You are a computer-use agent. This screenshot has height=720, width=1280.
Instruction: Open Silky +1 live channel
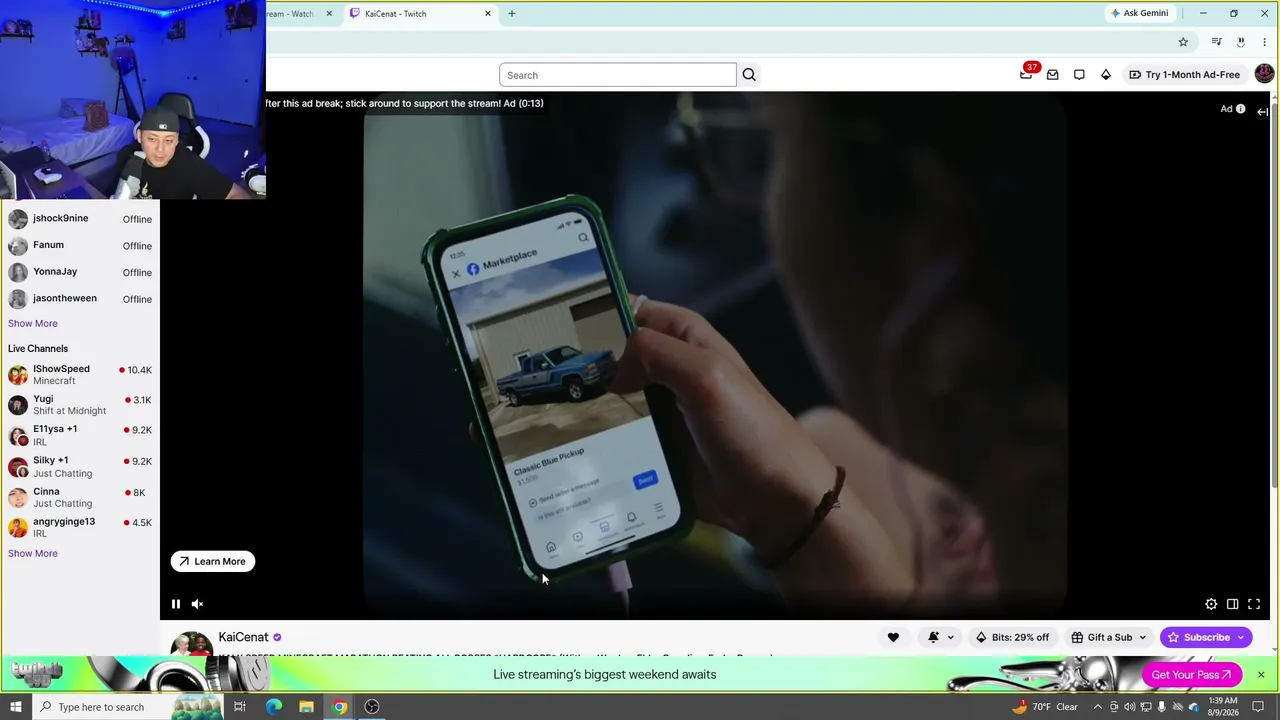(80, 467)
